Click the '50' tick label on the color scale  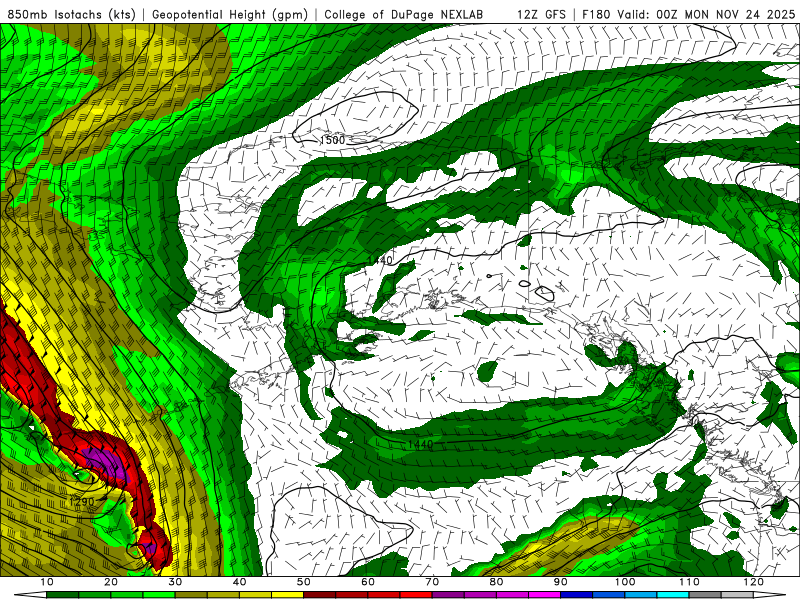304,582
